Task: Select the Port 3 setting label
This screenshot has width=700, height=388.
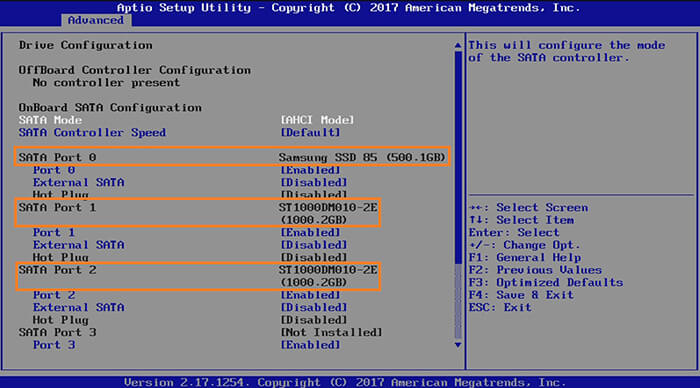Action: (x=54, y=345)
